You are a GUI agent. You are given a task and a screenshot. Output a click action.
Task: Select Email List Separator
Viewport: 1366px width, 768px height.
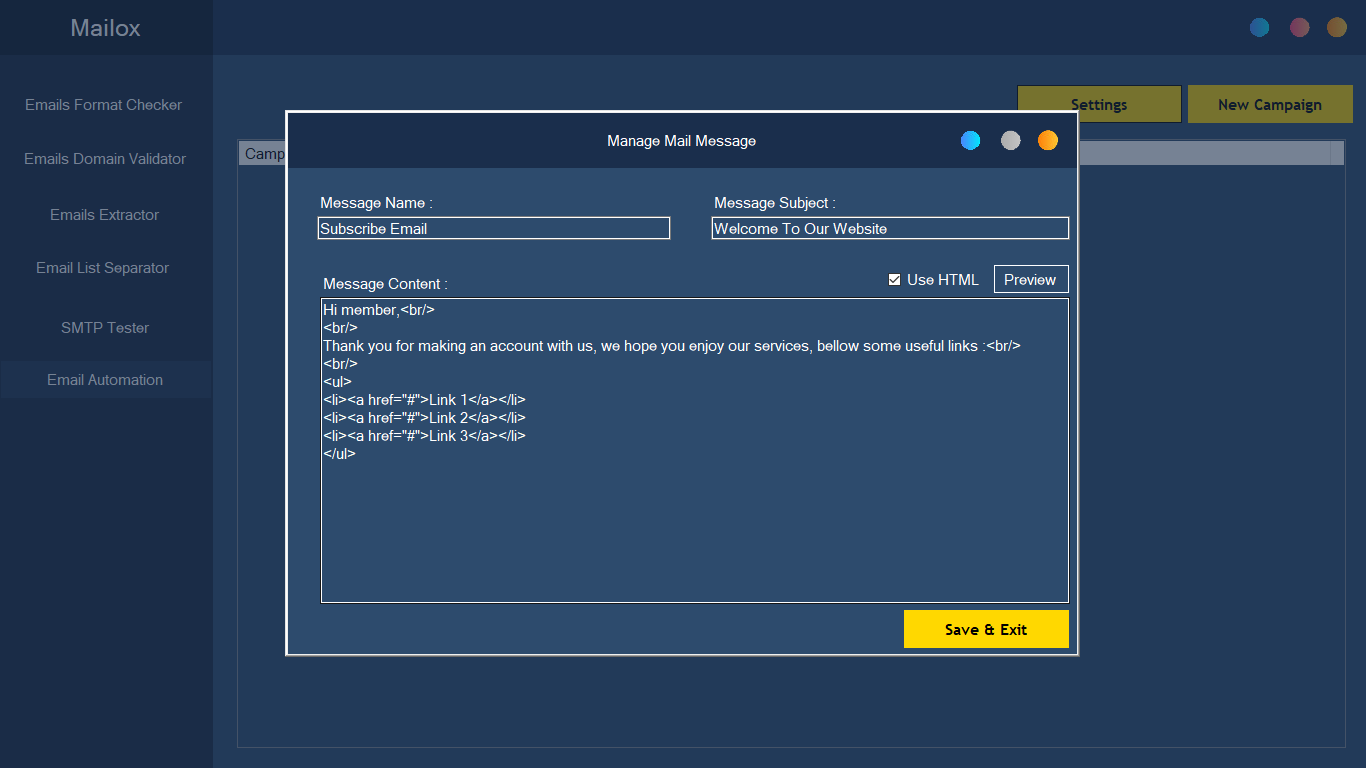pos(103,267)
